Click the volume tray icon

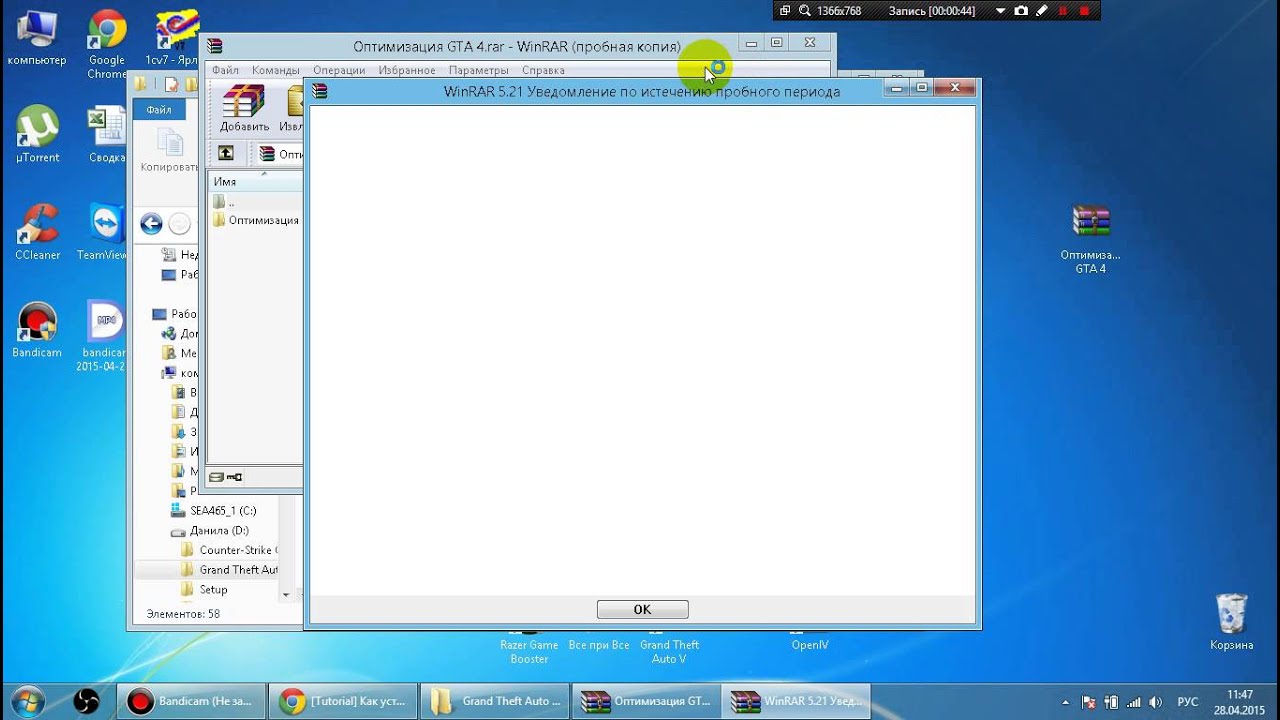1156,702
